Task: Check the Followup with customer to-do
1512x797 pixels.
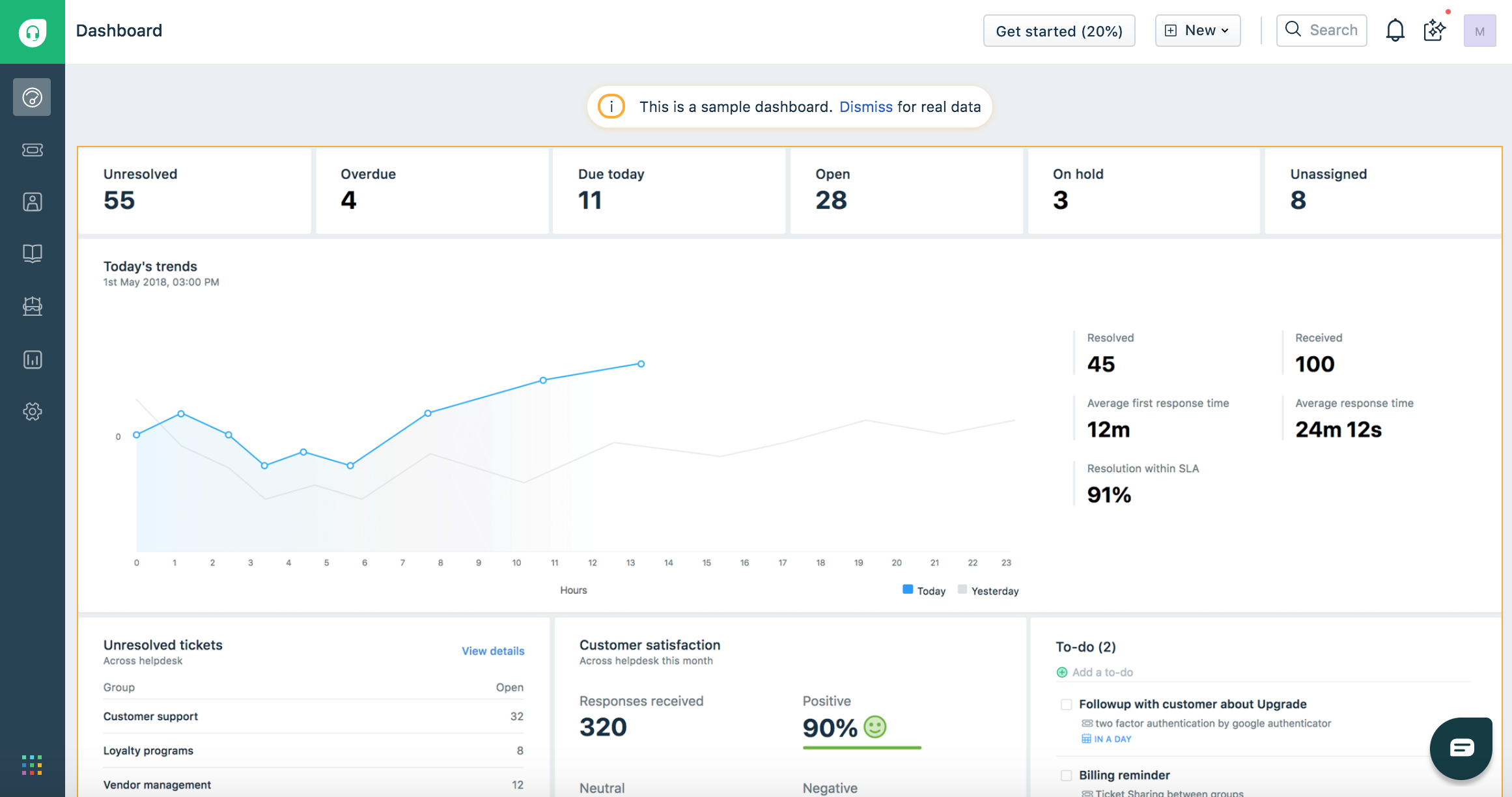Action: pyautogui.click(x=1066, y=705)
